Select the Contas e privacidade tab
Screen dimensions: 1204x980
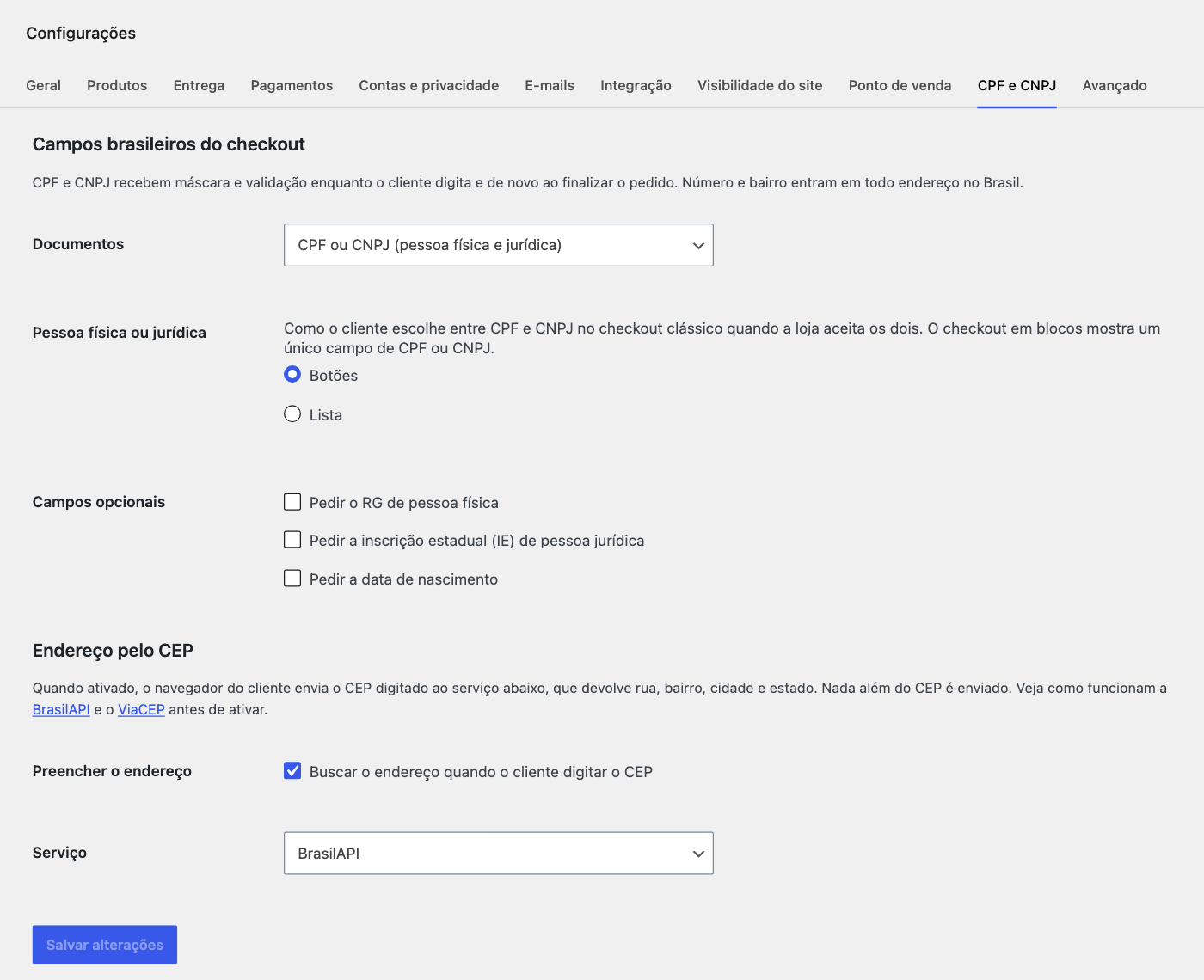(429, 85)
